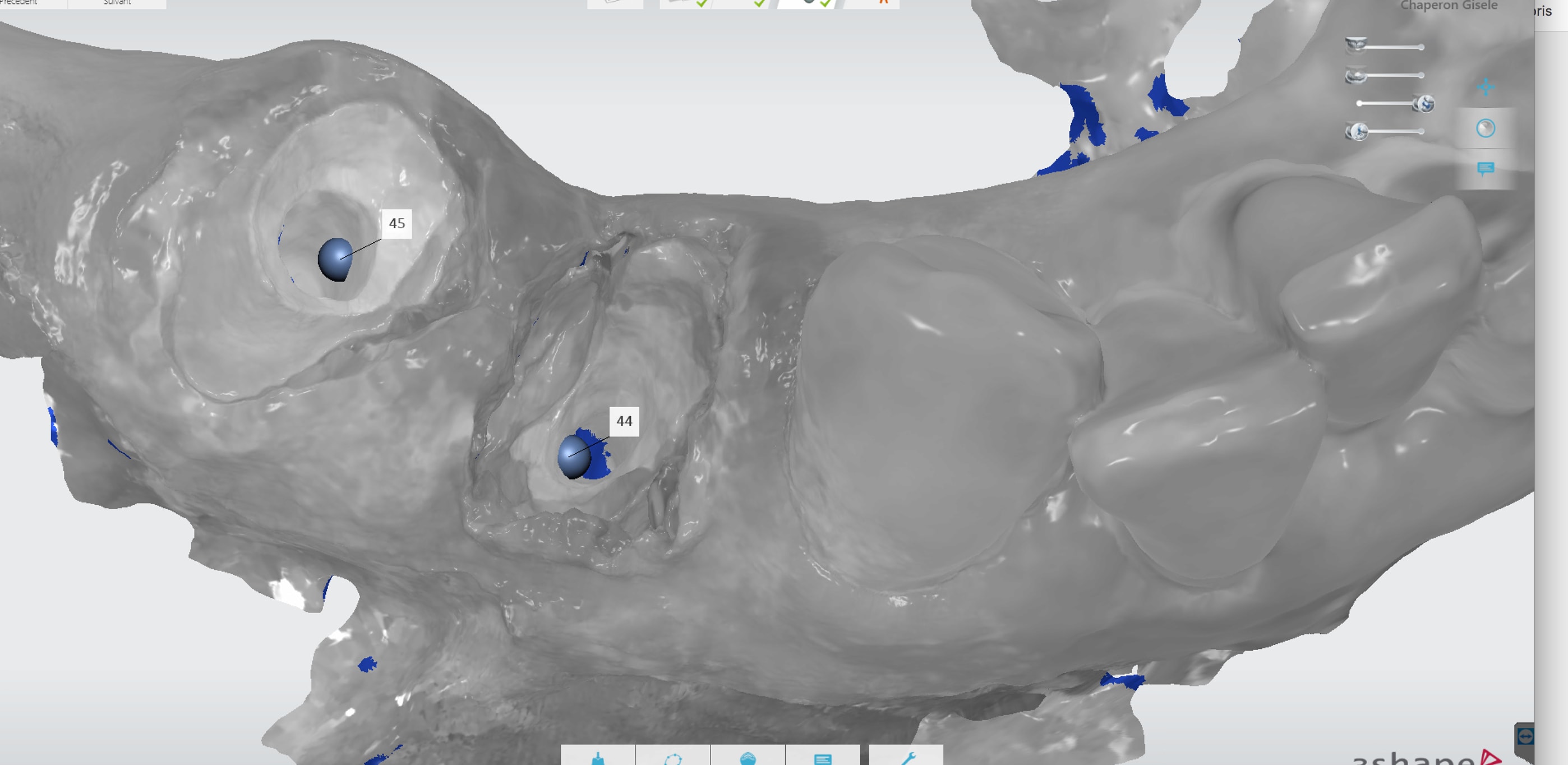The image size is (1568, 765).
Task: Select tooth 45 label
Action: point(396,223)
